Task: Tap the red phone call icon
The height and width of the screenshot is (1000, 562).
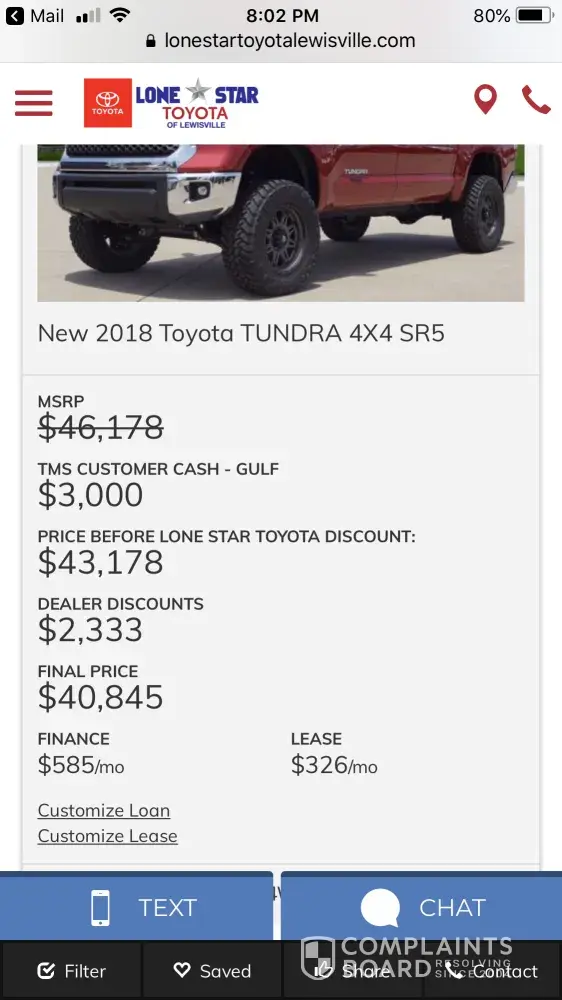Action: 536,100
